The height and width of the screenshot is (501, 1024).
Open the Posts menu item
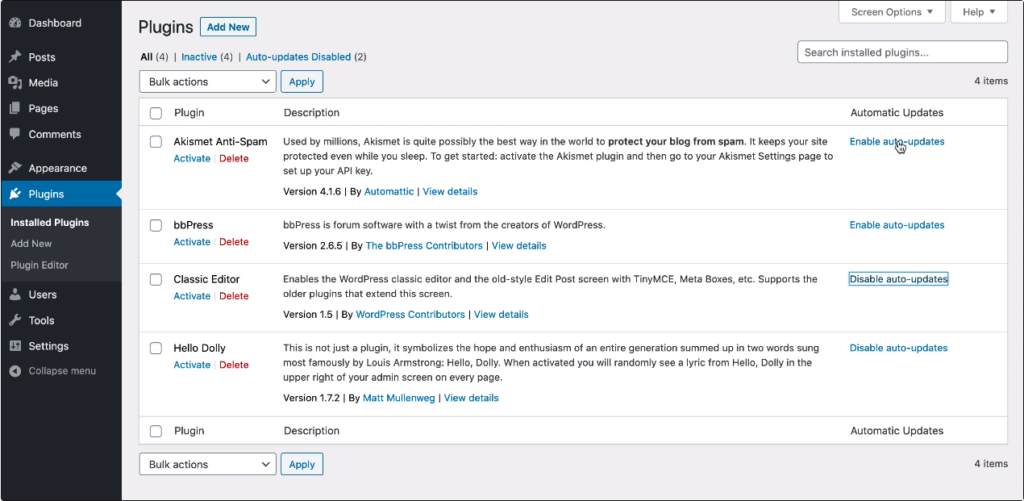click(x=42, y=57)
